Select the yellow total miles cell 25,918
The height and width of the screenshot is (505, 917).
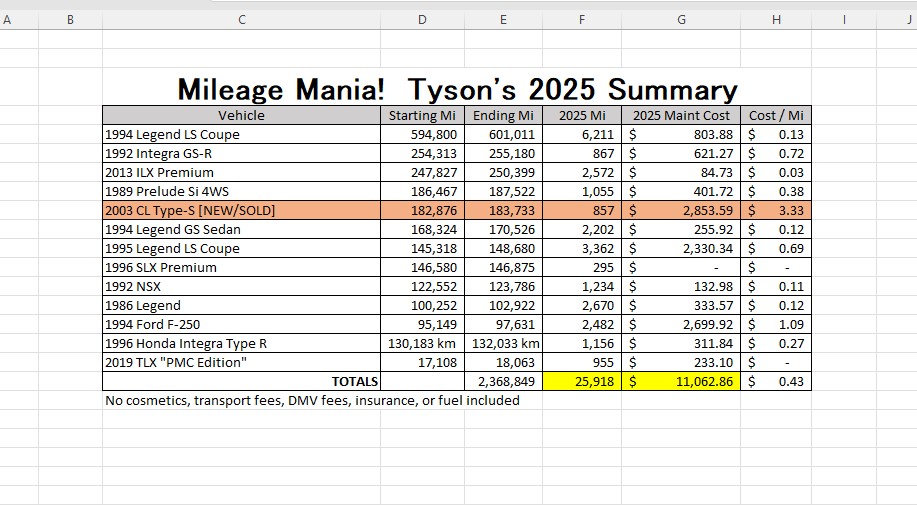coord(582,381)
